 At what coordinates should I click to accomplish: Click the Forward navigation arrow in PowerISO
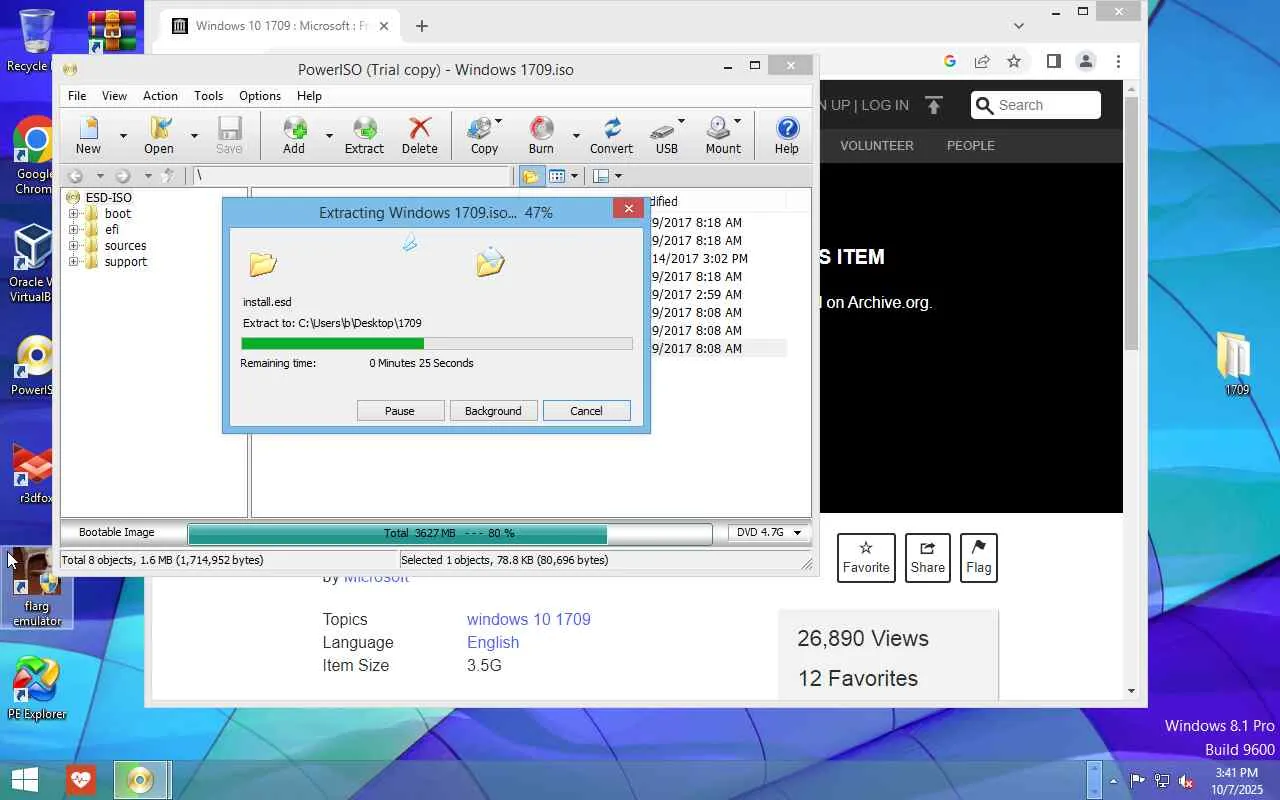click(x=123, y=176)
